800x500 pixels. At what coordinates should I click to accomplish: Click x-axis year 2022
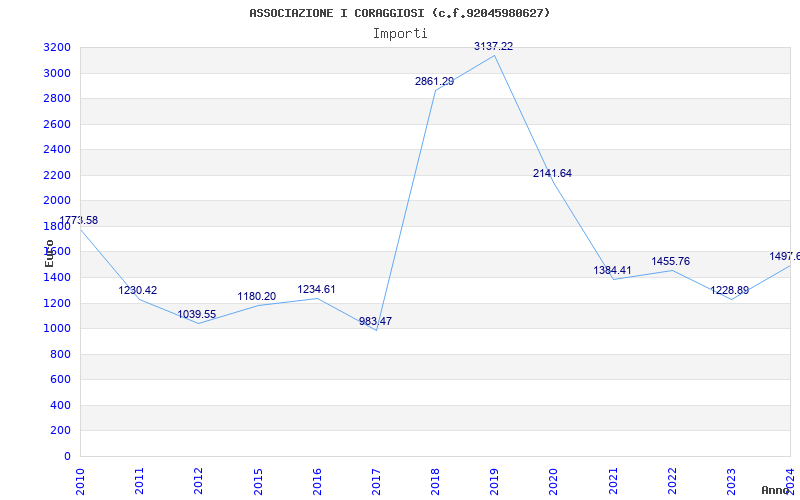[672, 481]
